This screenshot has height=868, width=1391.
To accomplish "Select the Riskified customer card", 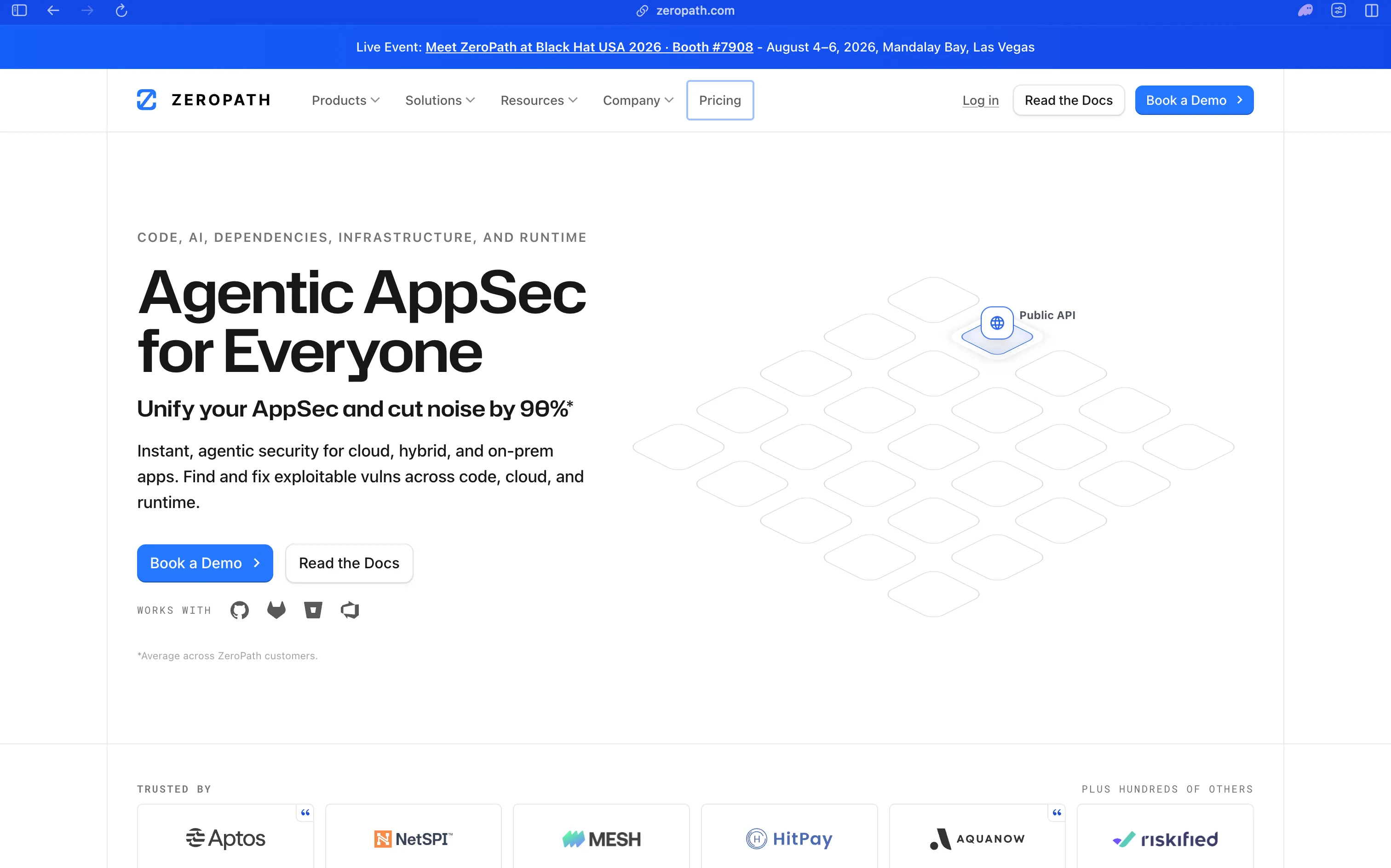I will point(1165,836).
